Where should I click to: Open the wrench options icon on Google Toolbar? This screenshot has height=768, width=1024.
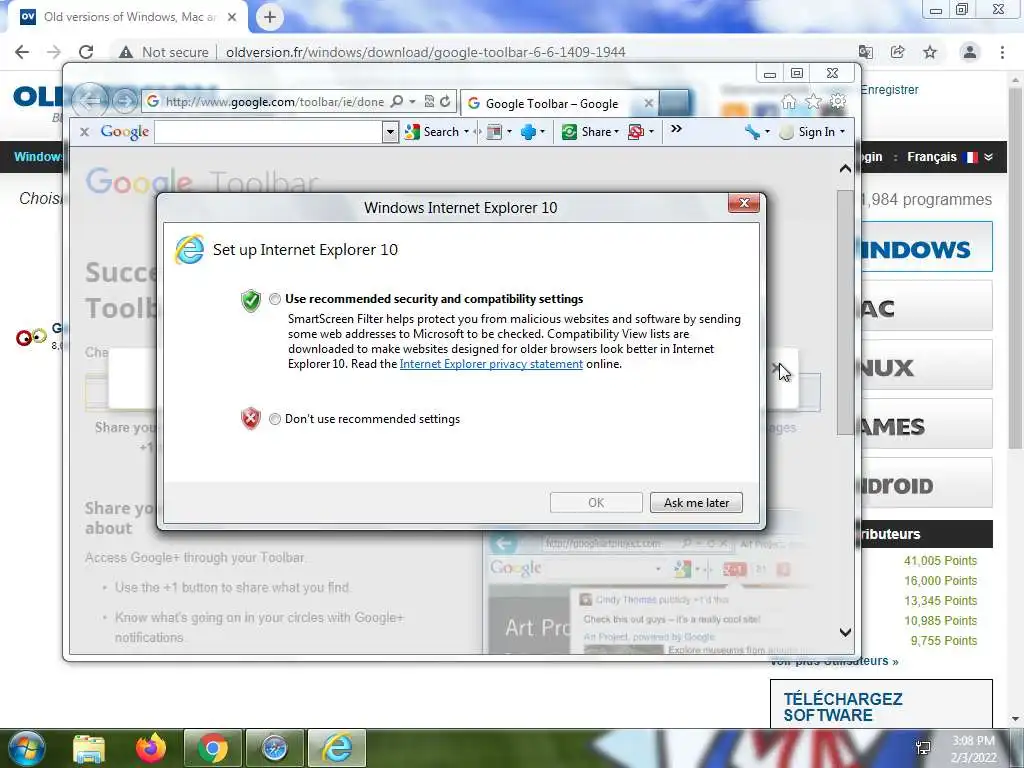click(x=752, y=132)
